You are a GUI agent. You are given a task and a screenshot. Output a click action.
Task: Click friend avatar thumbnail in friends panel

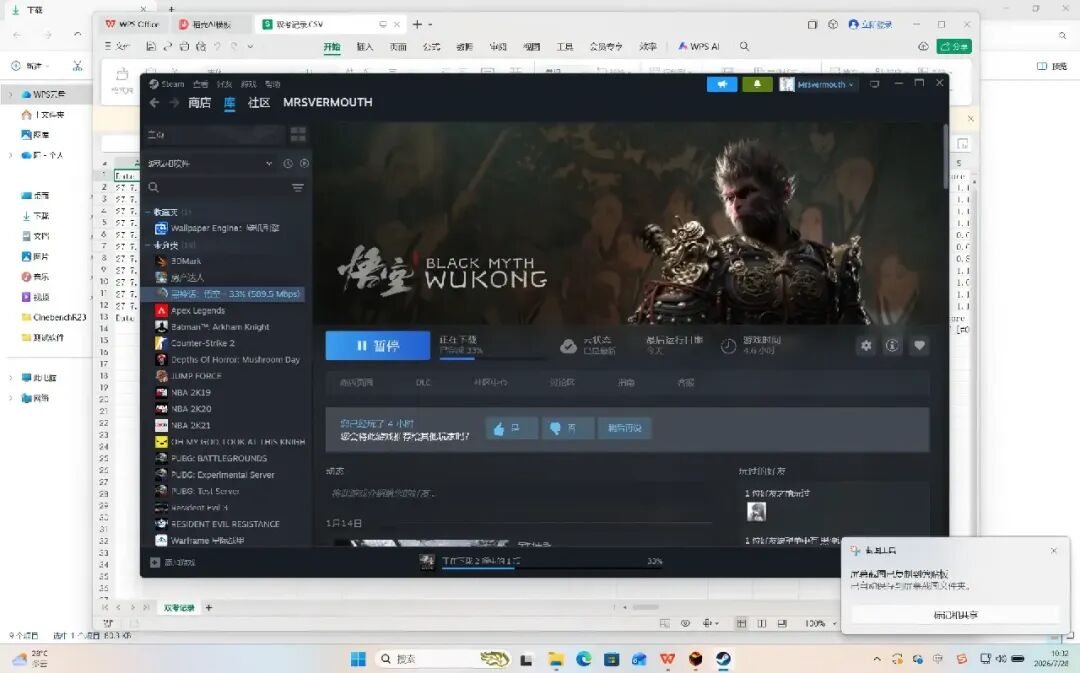click(x=756, y=511)
